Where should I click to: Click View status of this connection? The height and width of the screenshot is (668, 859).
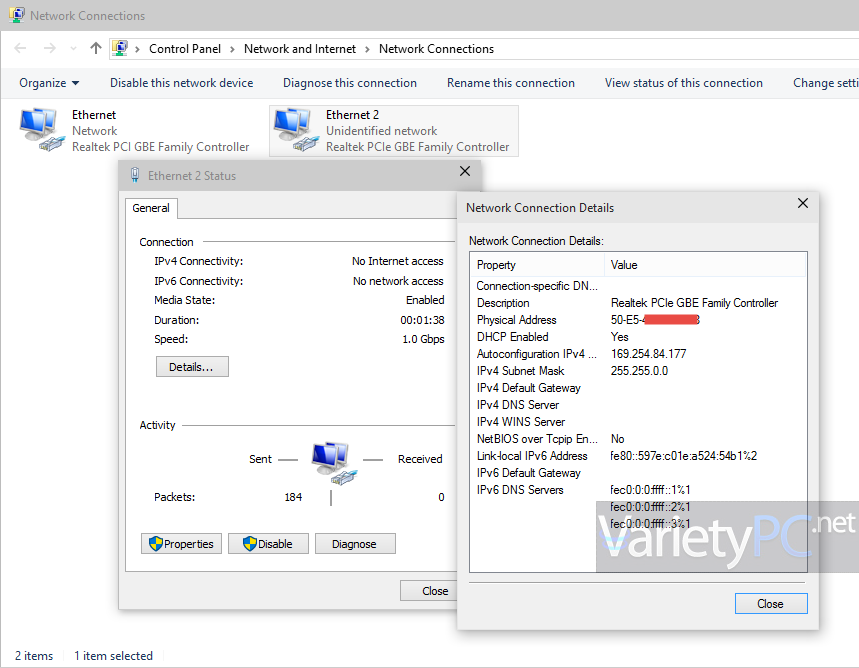[x=683, y=83]
